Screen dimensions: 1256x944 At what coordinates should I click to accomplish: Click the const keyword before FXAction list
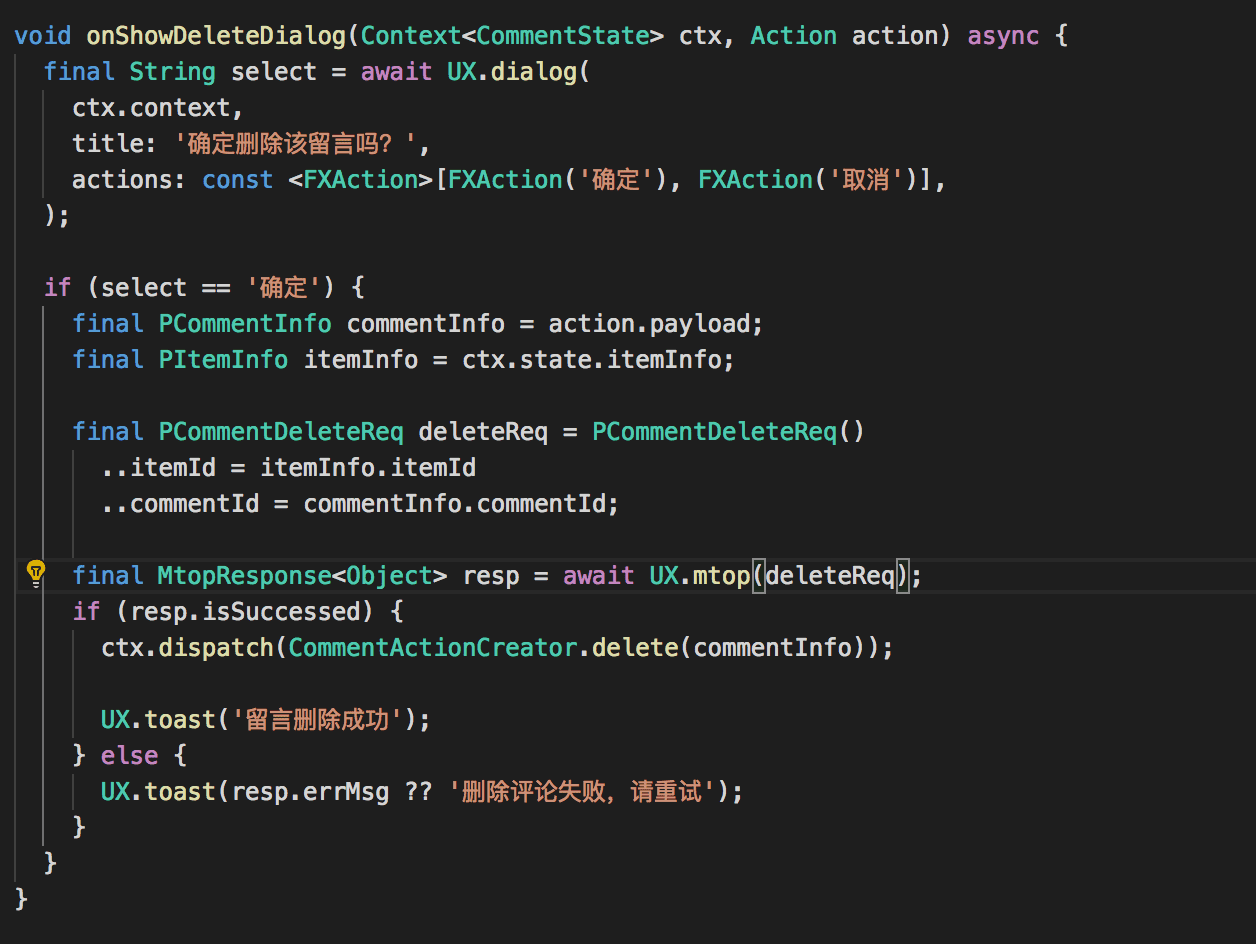tap(238, 180)
